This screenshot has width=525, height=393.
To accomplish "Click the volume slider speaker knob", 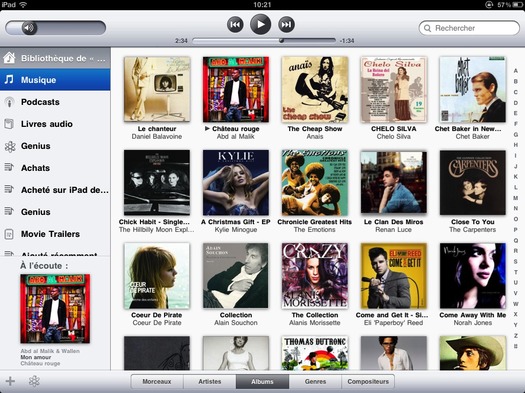I will 29,28.
